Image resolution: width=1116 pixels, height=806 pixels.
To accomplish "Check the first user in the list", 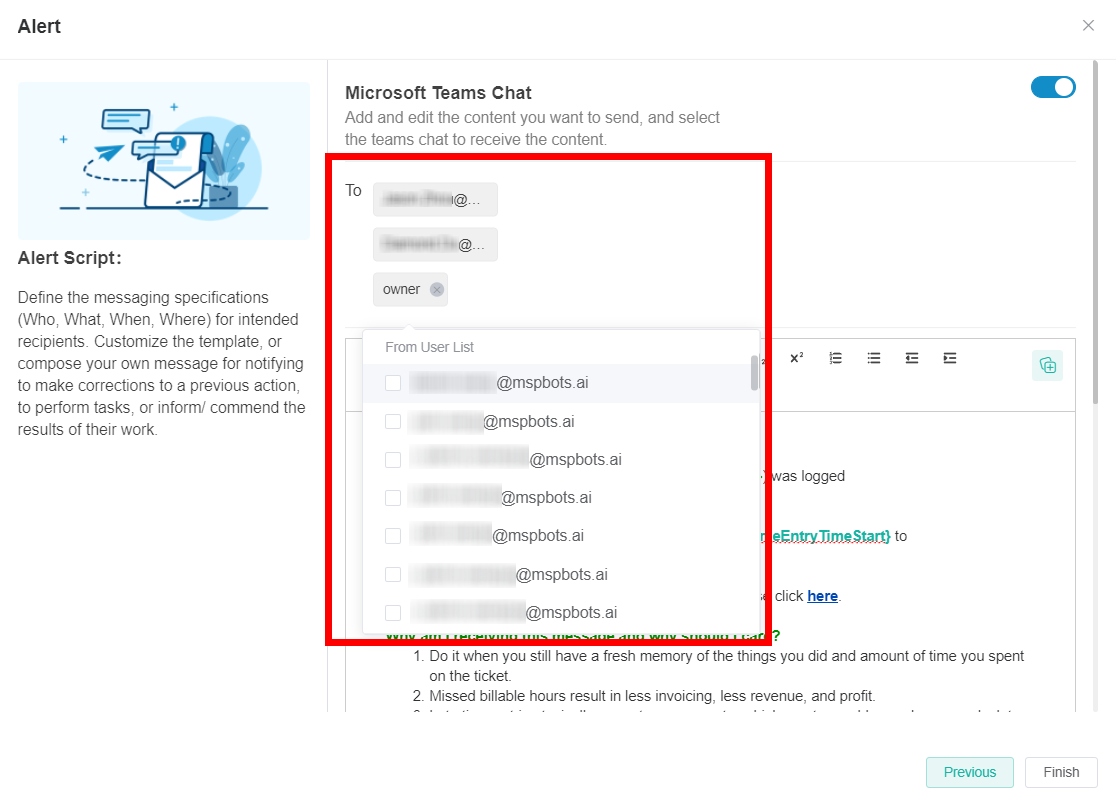I will pos(393,383).
